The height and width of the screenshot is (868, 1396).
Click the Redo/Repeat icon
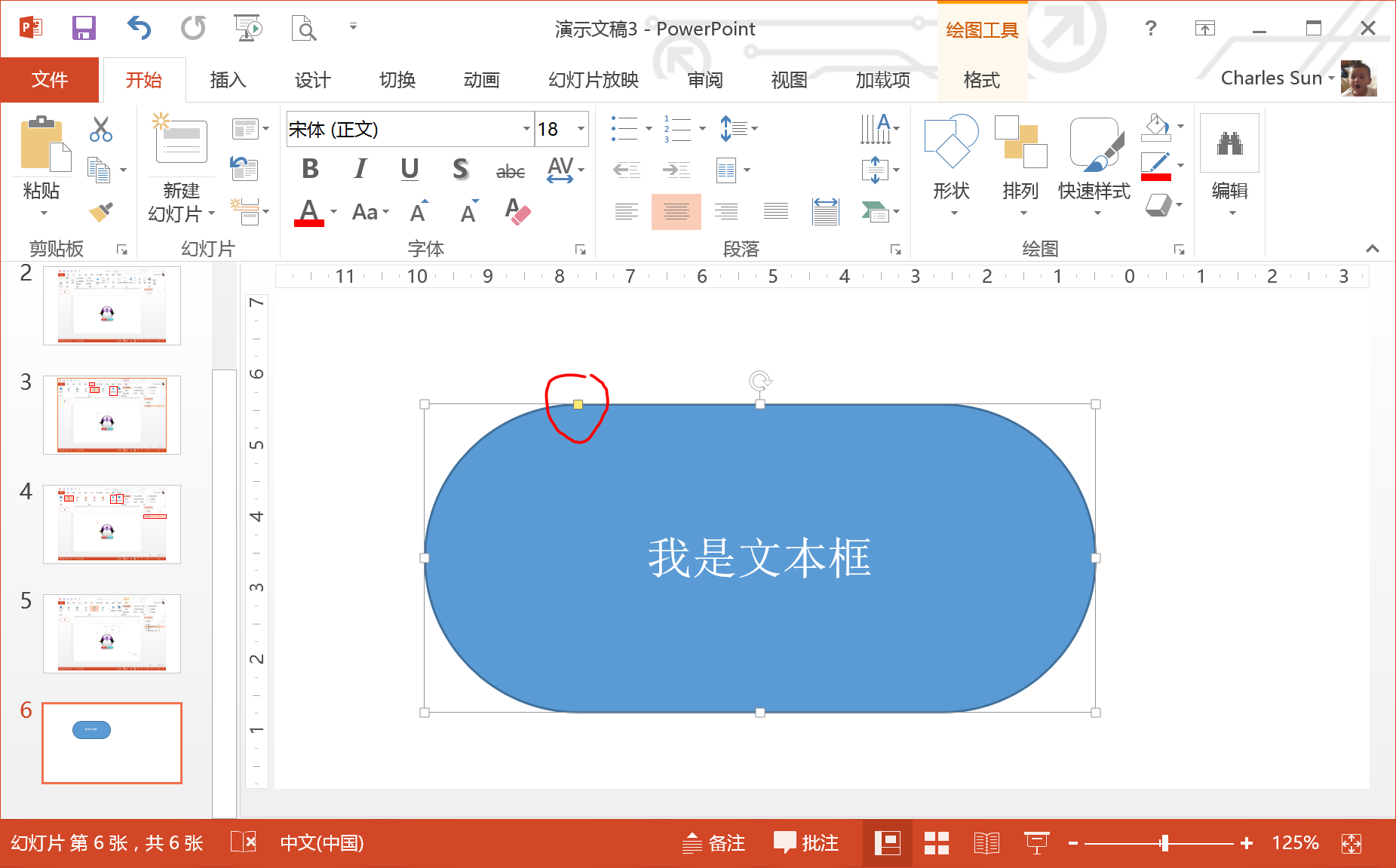193,28
